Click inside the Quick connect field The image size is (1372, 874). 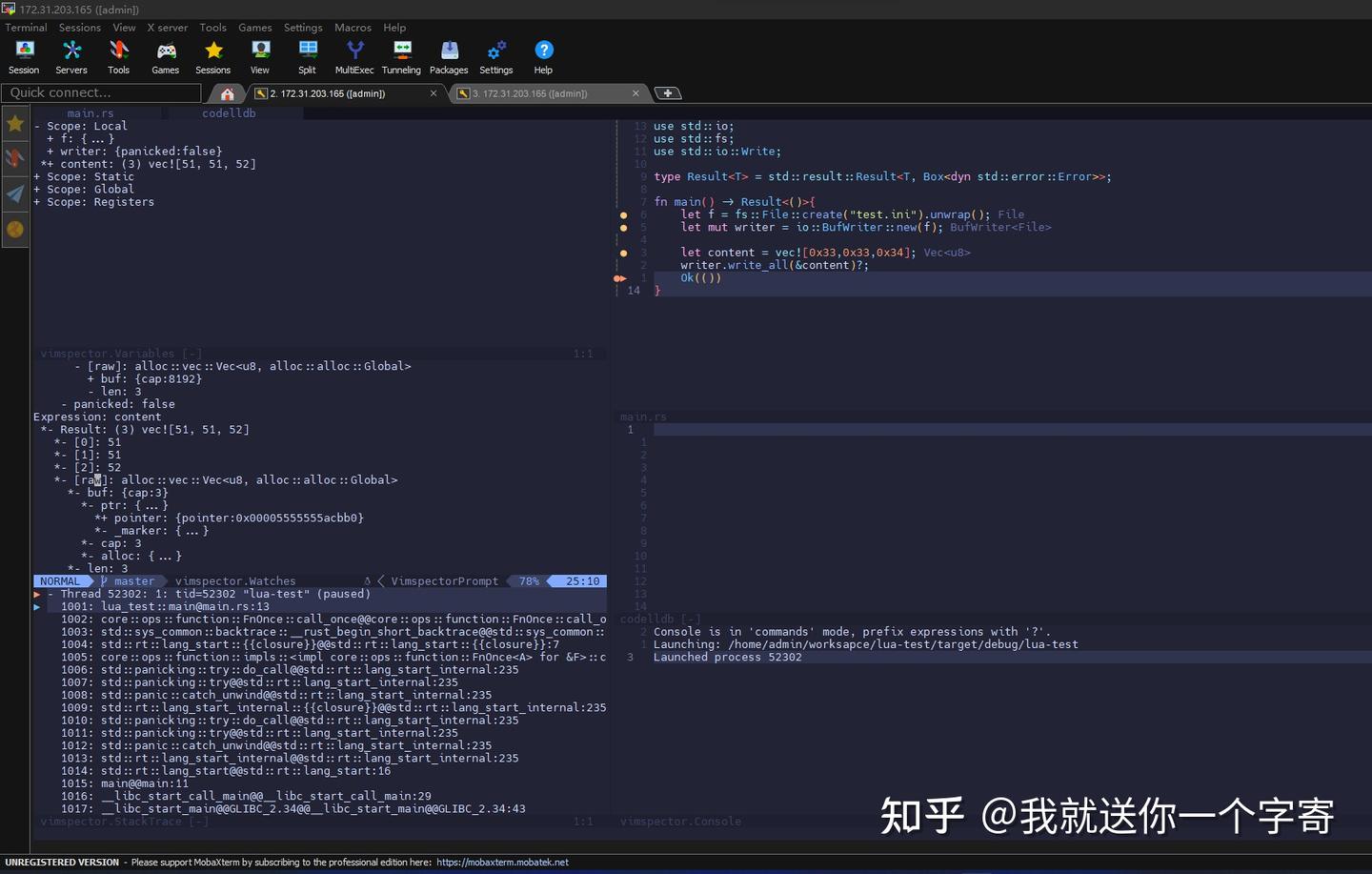coord(100,92)
